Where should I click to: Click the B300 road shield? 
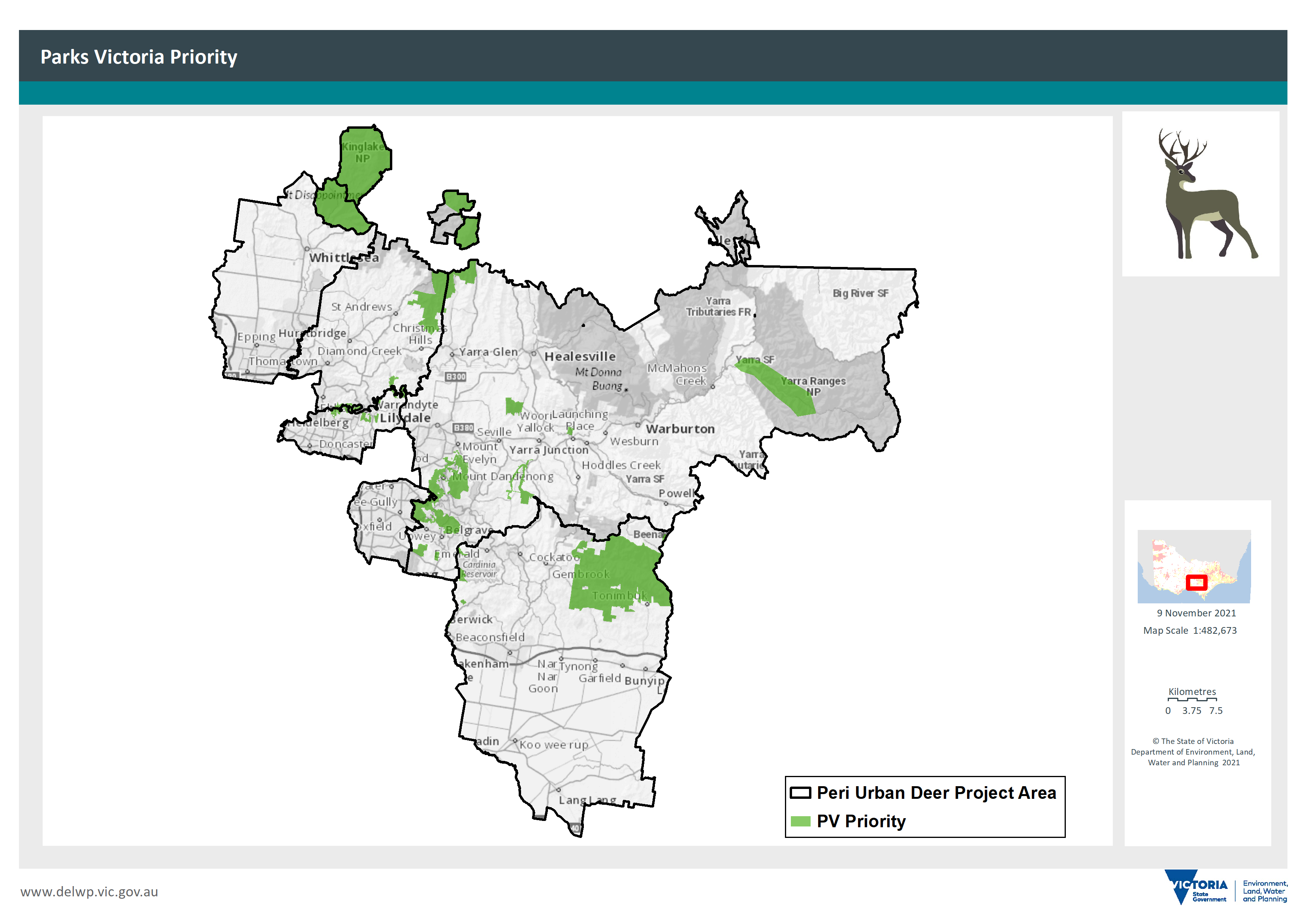tap(455, 377)
